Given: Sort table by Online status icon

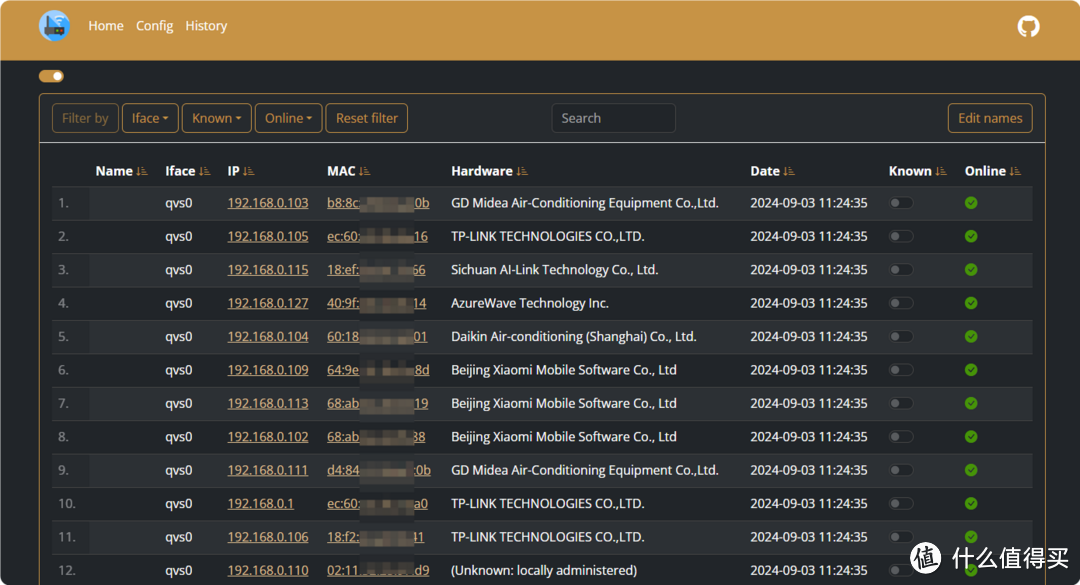Looking at the screenshot, I should coord(1016,172).
